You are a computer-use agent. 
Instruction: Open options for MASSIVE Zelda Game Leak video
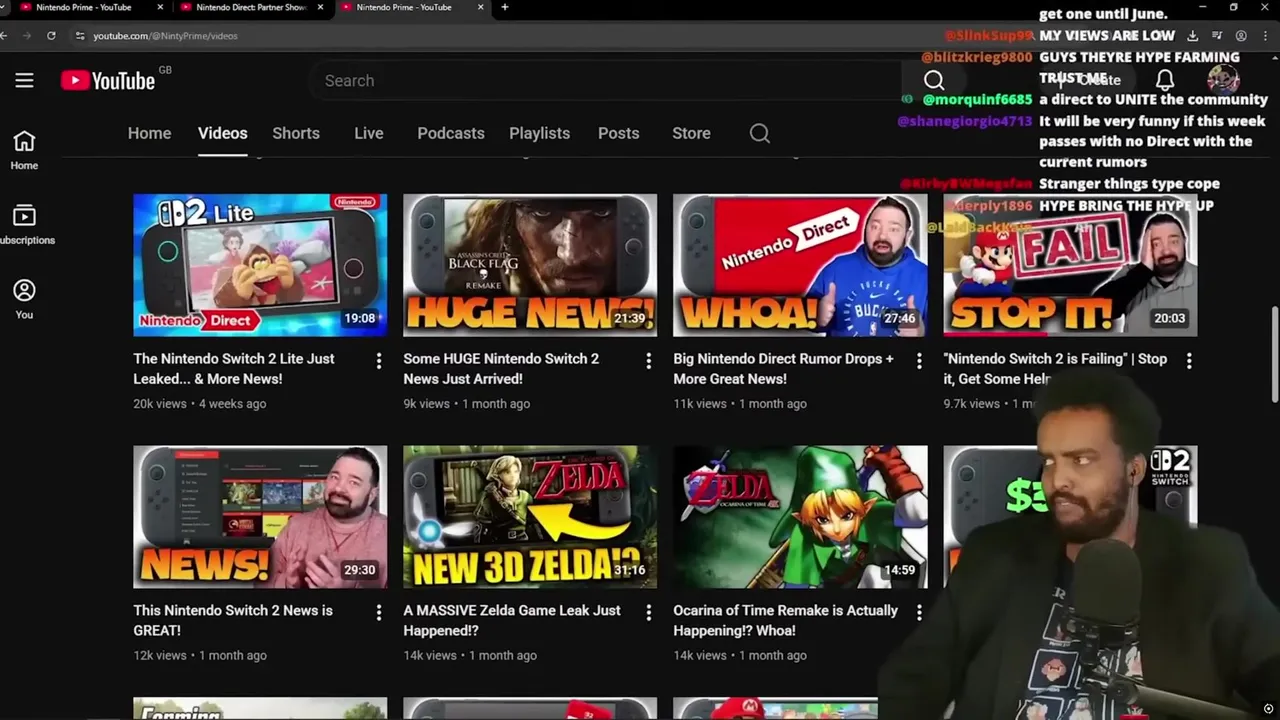tap(648, 612)
